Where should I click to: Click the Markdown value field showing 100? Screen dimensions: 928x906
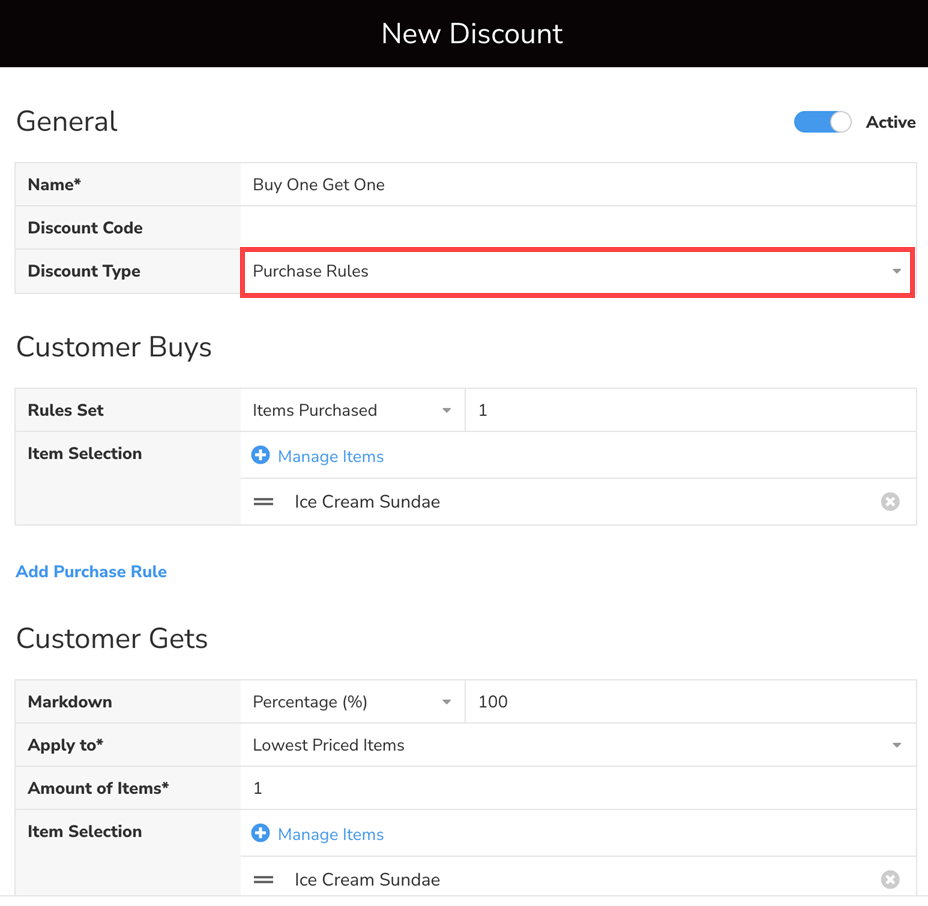[690, 703]
